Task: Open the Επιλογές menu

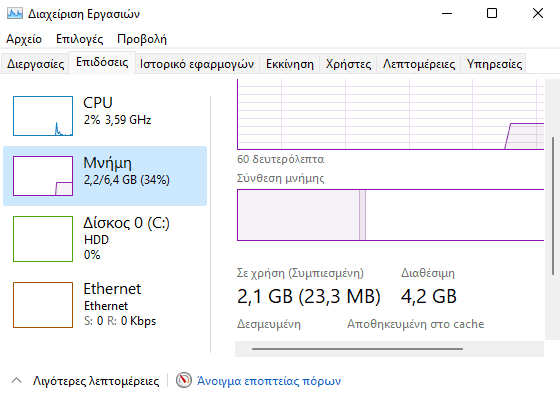Action: (80, 39)
